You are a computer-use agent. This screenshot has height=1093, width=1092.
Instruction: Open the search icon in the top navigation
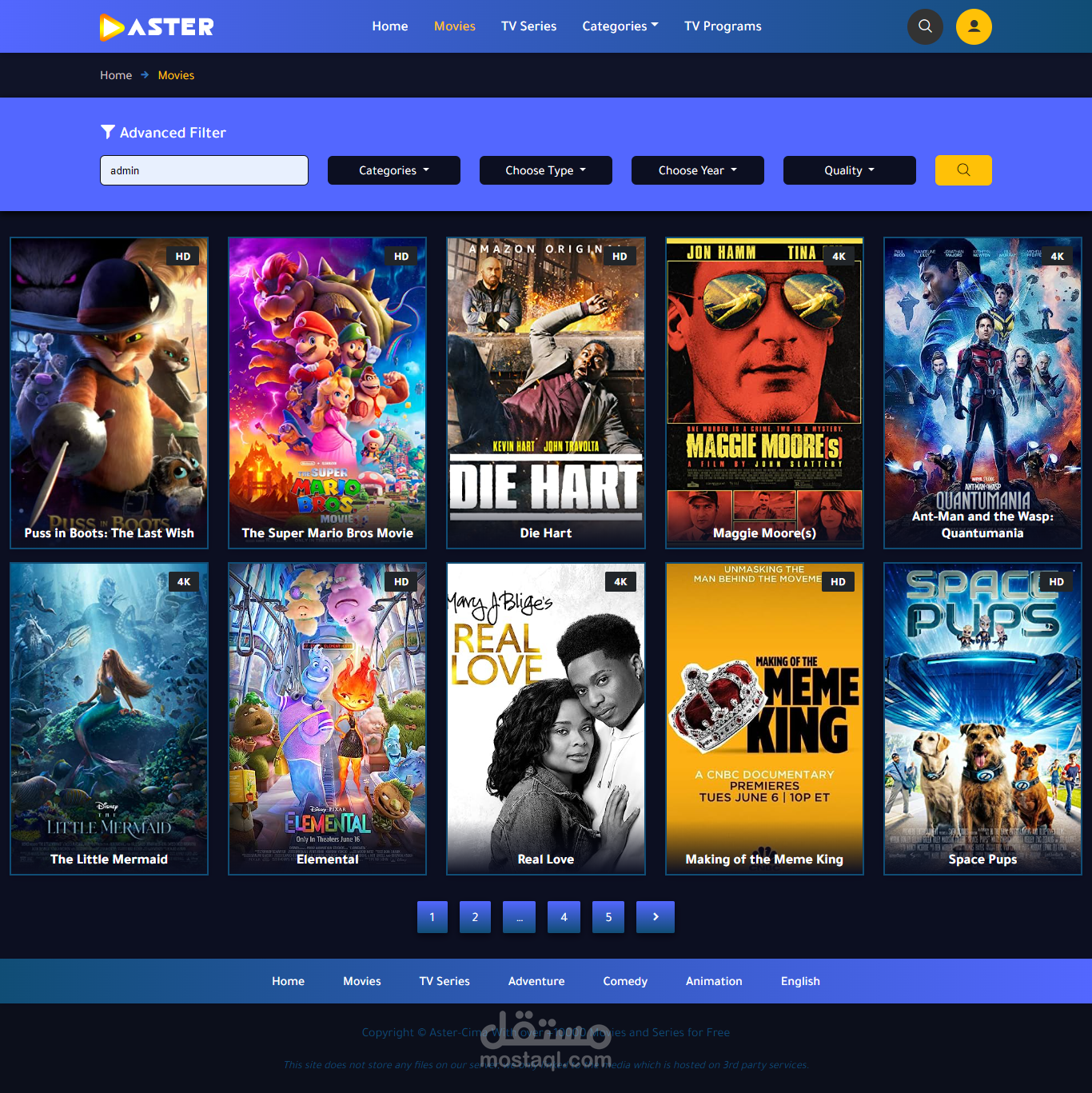925,26
